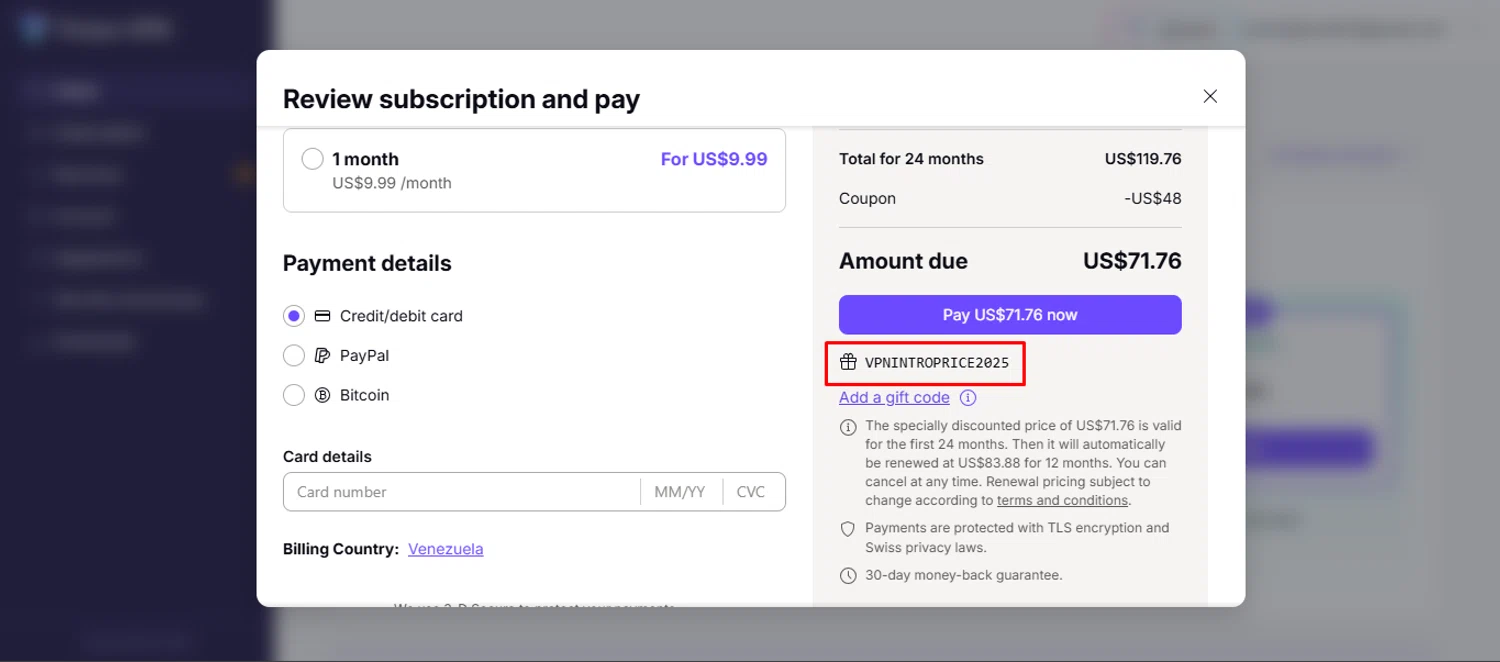Close the Review subscription dialog
1500x662 pixels.
[1210, 97]
